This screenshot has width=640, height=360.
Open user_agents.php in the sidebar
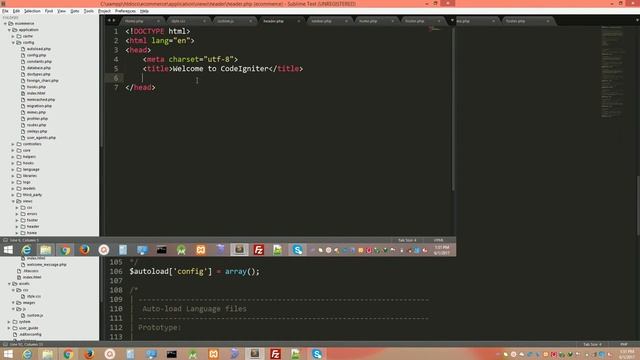41,138
